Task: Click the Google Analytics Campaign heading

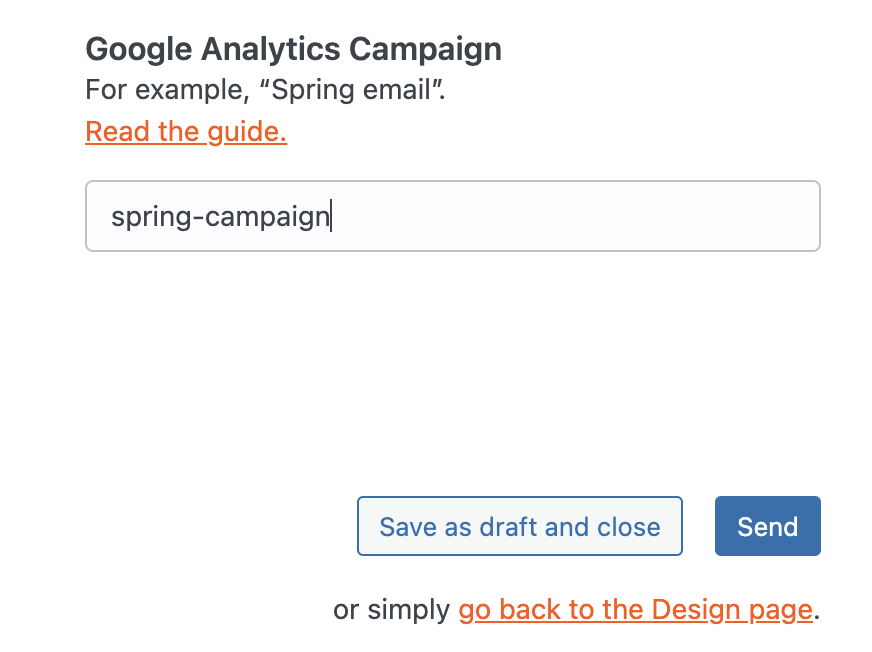Action: (293, 49)
